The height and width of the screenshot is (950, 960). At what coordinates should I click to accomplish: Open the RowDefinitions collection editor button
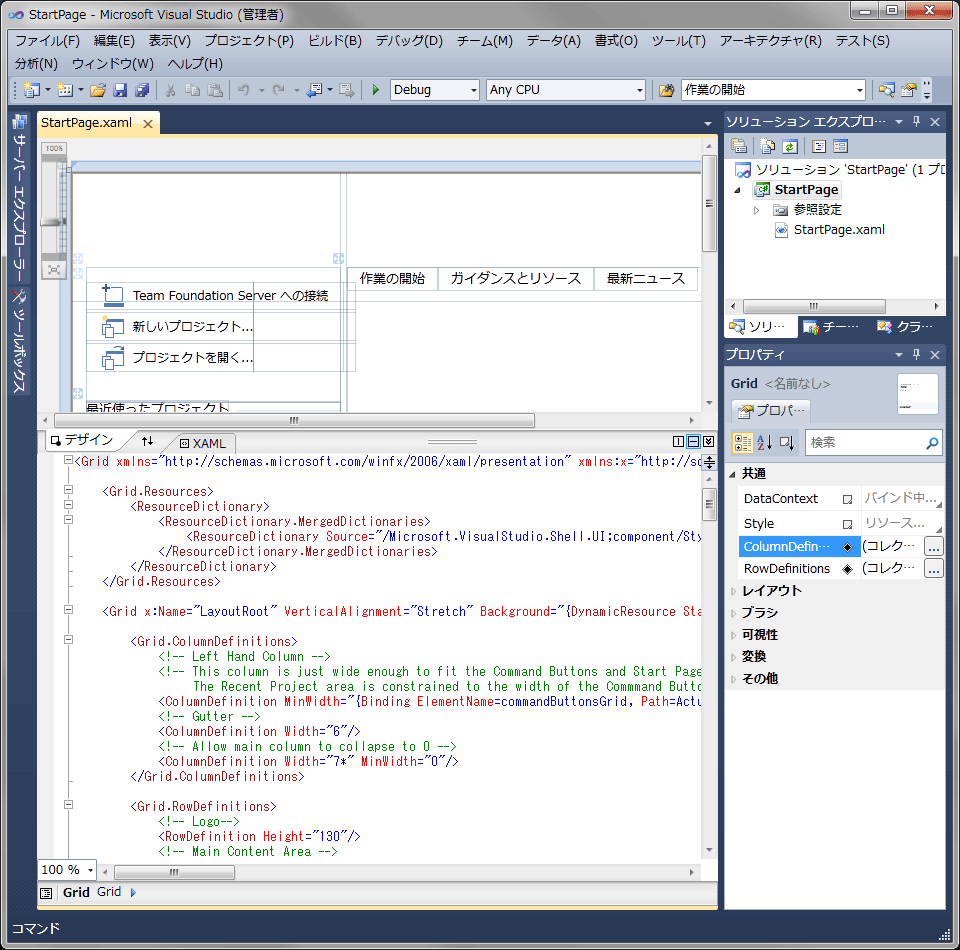coord(933,569)
